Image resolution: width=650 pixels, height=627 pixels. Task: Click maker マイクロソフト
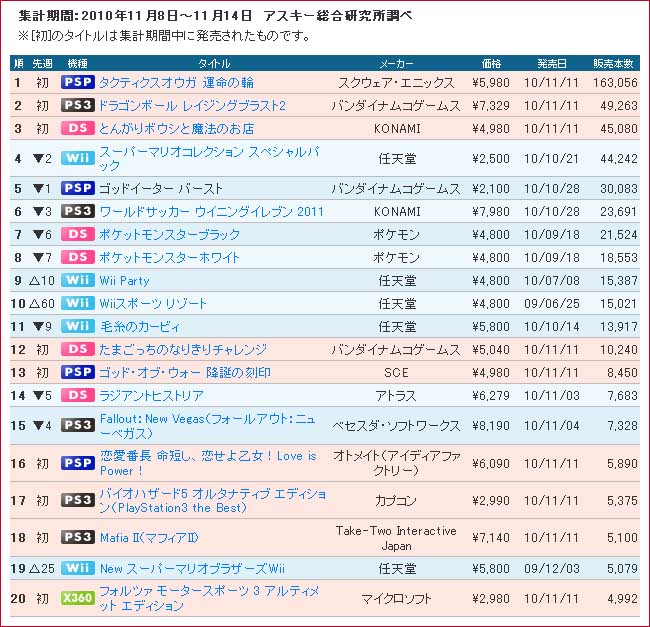[396, 598]
